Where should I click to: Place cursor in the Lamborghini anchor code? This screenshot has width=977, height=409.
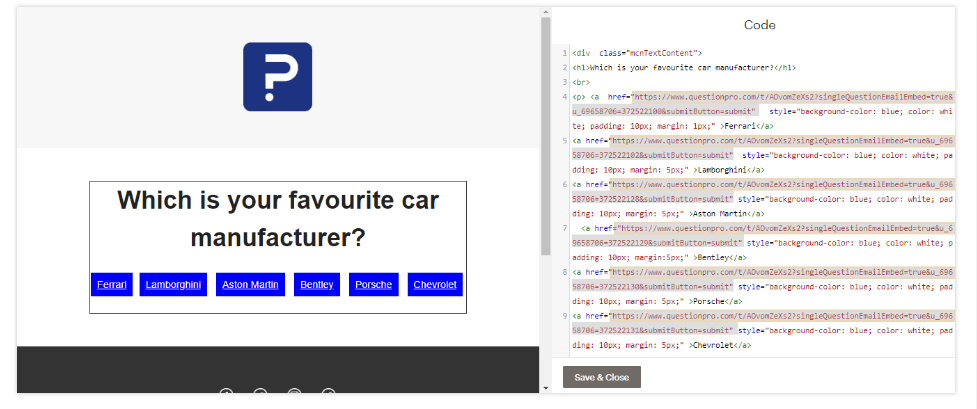[763, 155]
